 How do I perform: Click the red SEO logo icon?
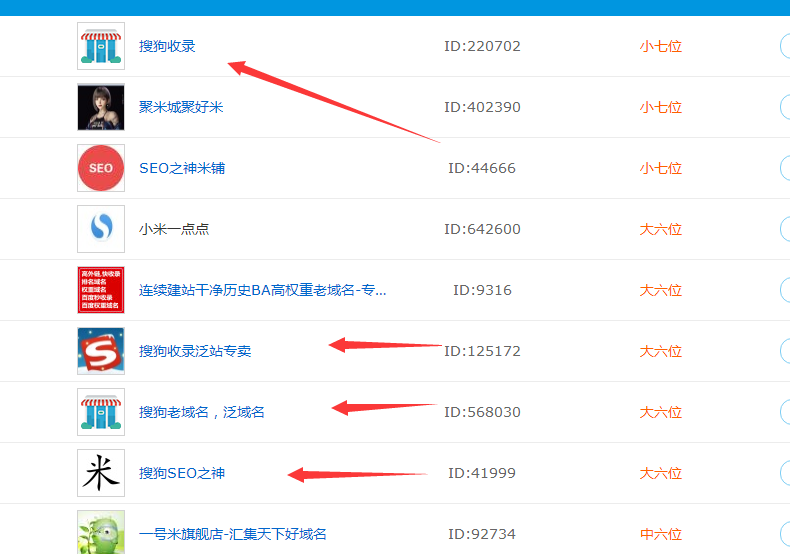(x=101, y=168)
